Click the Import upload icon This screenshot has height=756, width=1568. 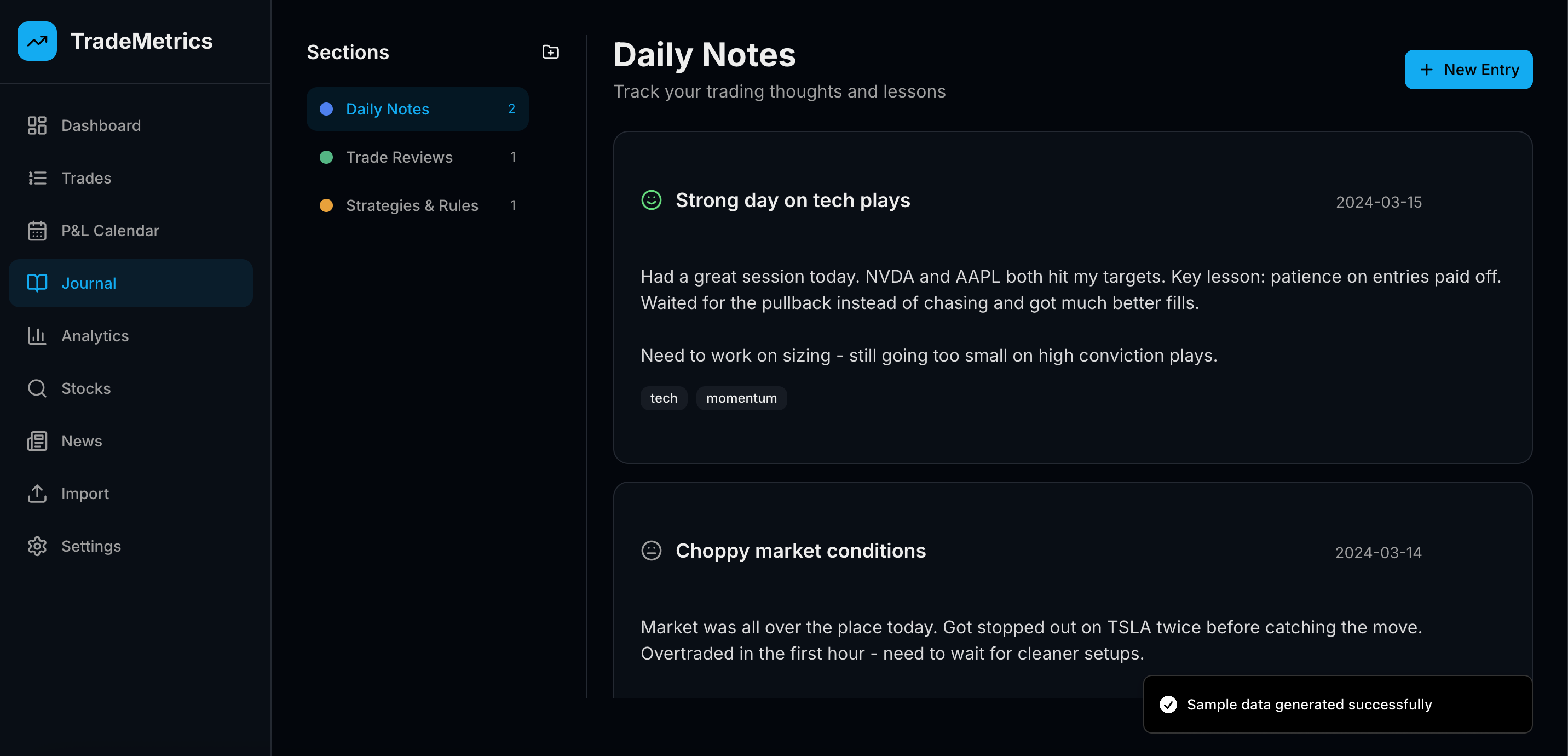(37, 494)
